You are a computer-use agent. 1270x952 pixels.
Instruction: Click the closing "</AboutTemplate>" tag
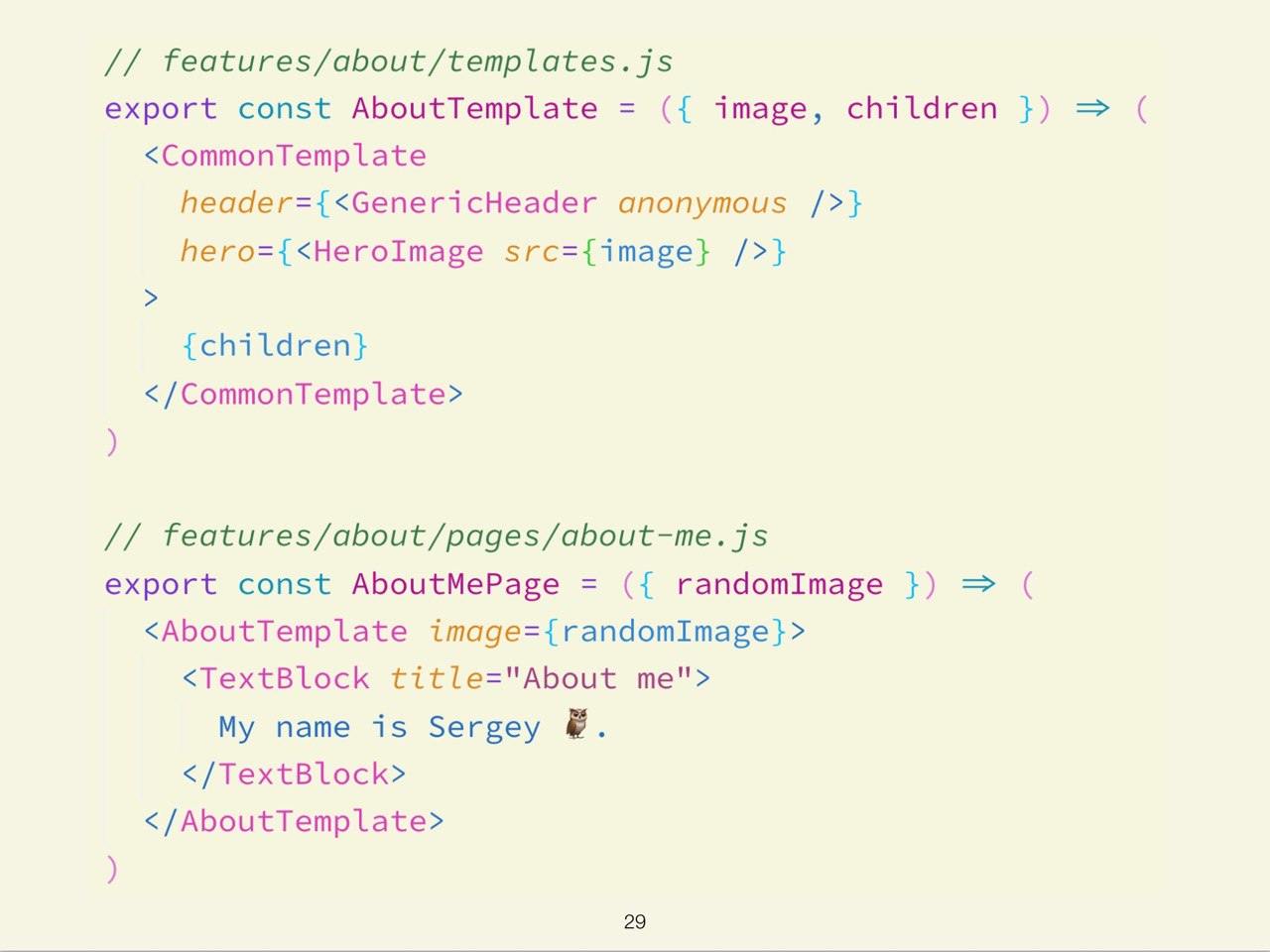[294, 822]
